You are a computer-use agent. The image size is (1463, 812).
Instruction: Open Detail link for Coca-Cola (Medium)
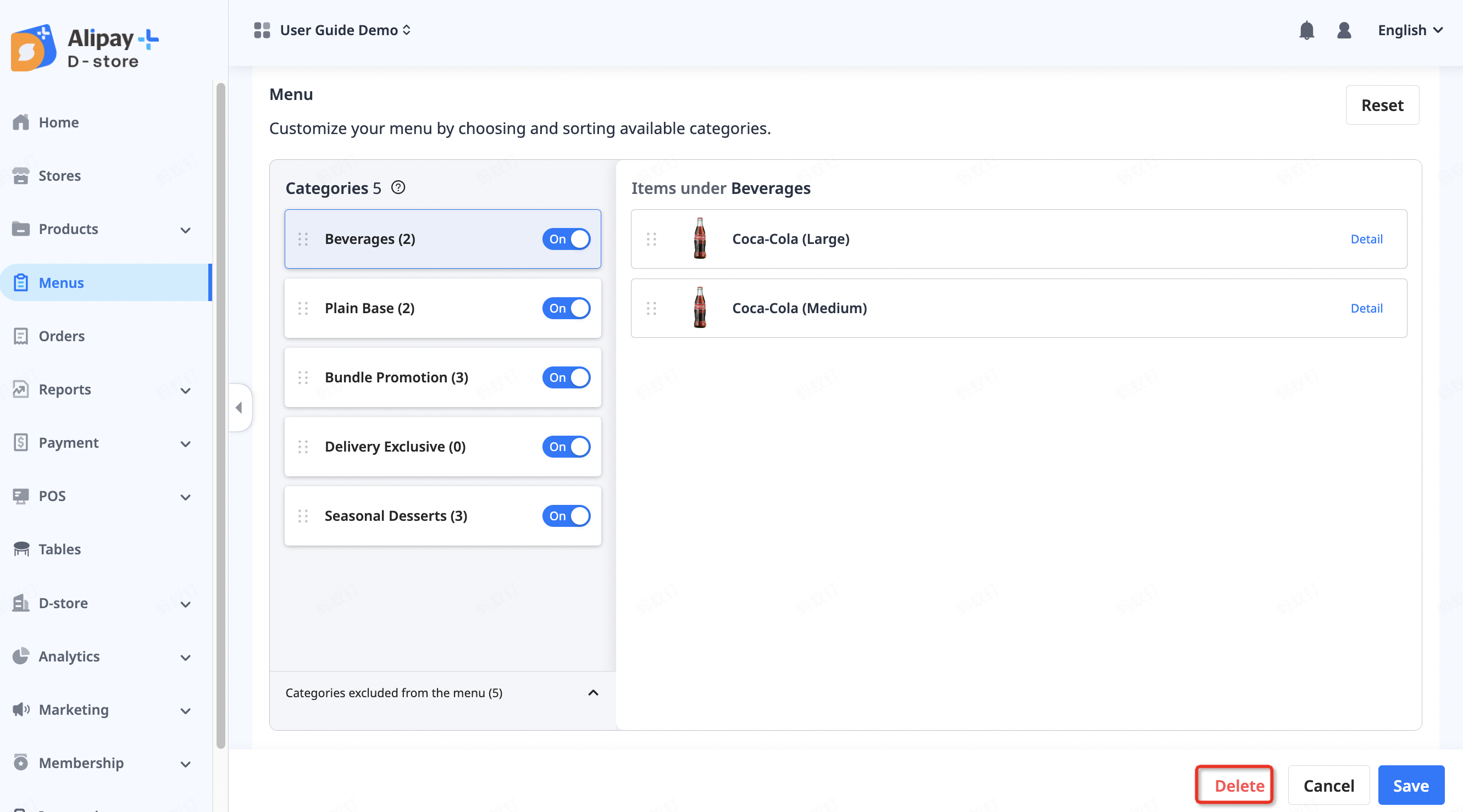(1366, 308)
